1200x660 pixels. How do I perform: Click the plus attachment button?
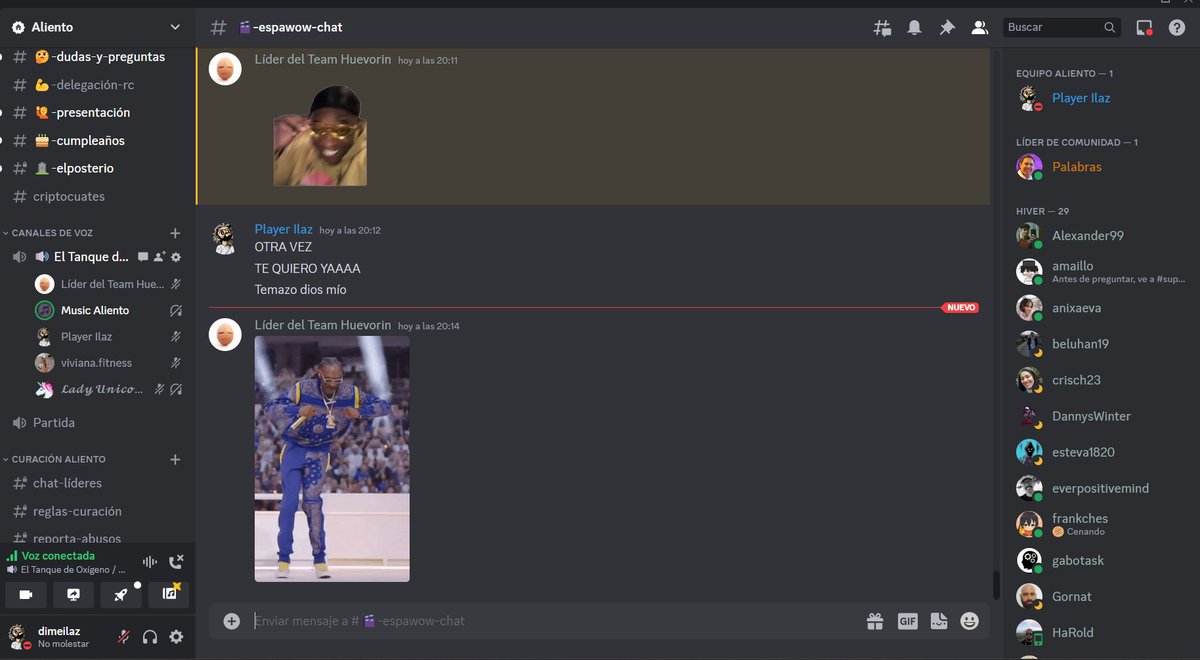pos(231,621)
